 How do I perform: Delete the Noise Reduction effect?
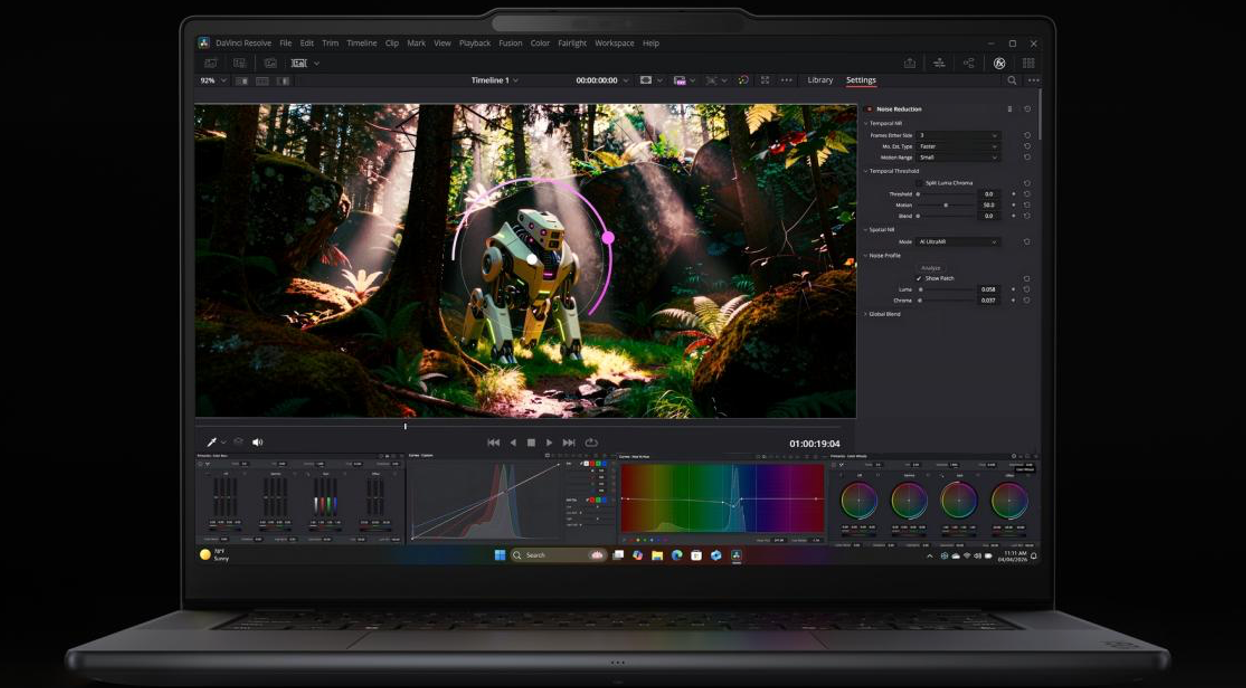pos(1010,109)
